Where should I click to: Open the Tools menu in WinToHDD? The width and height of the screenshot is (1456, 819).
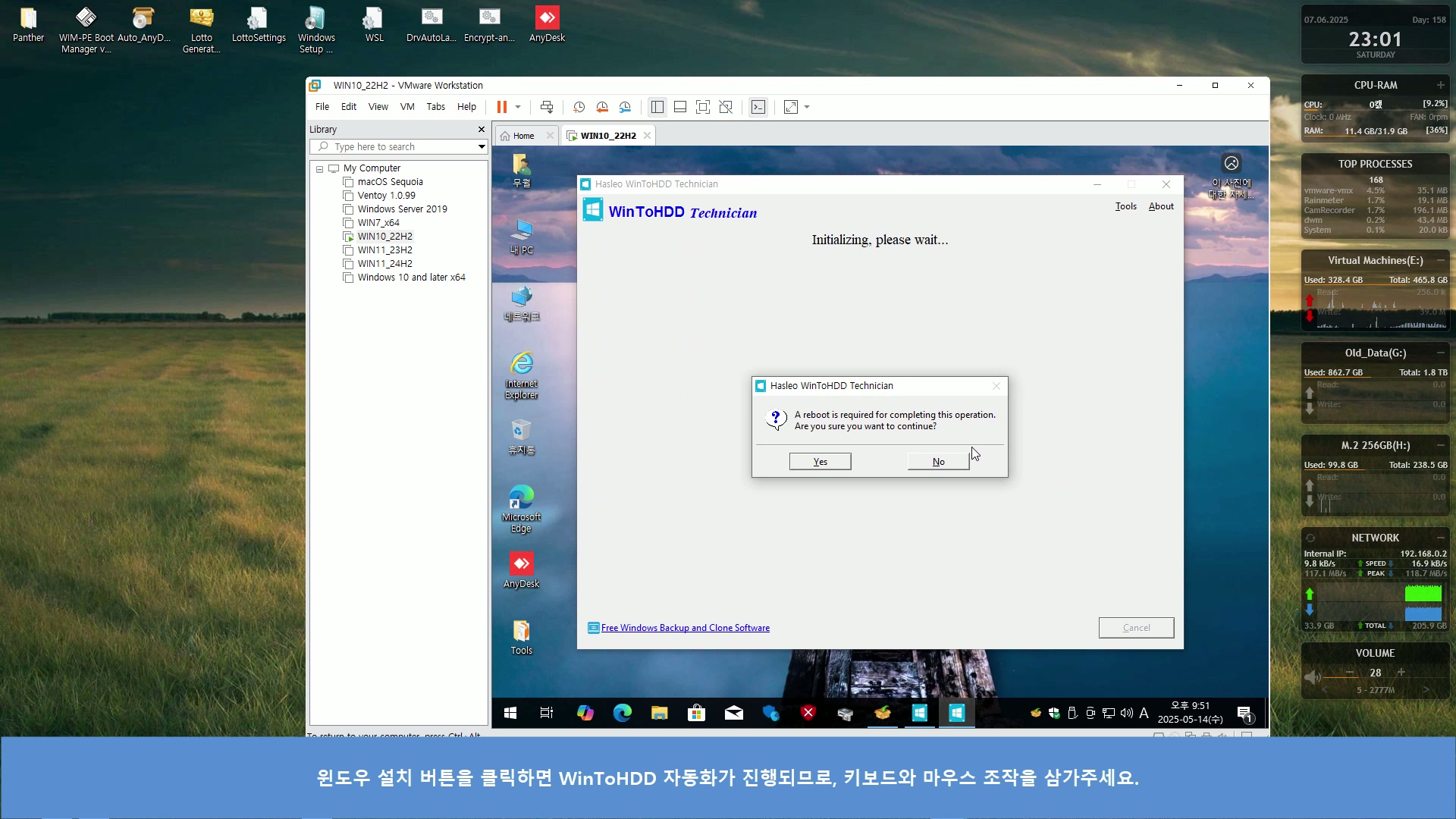click(1126, 206)
